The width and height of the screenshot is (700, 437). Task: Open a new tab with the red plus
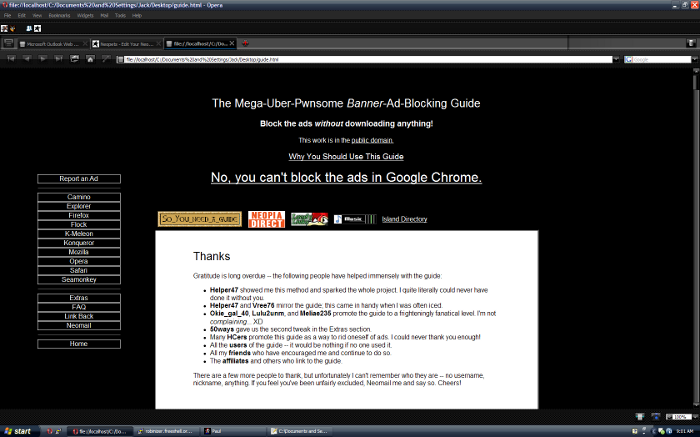pyautogui.click(x=245, y=43)
